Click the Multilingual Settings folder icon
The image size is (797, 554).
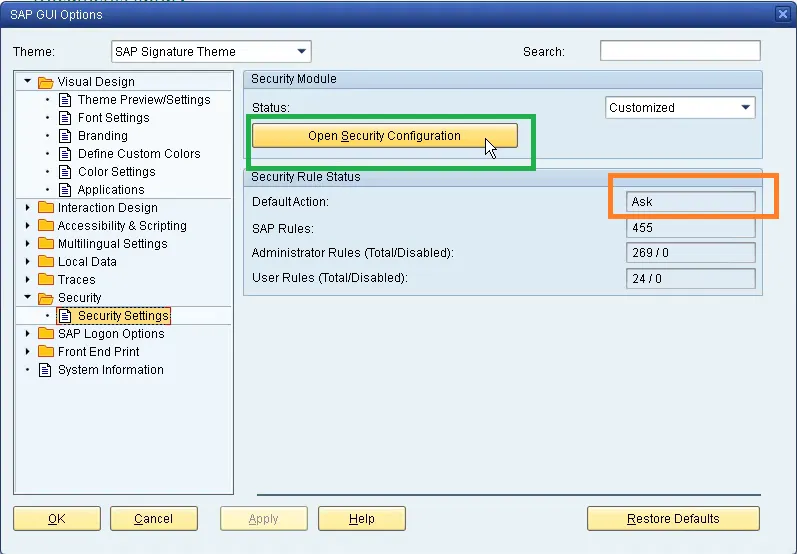(x=46, y=243)
